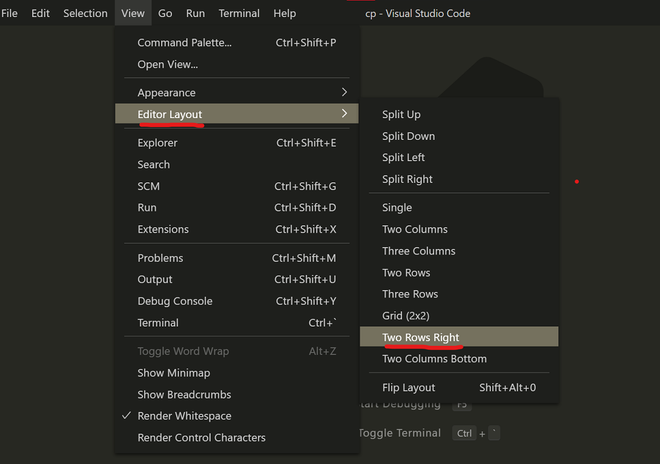Viewport: 660px width, 464px height.
Task: Choose Command Palette... entry
Action: pyautogui.click(x=237, y=43)
